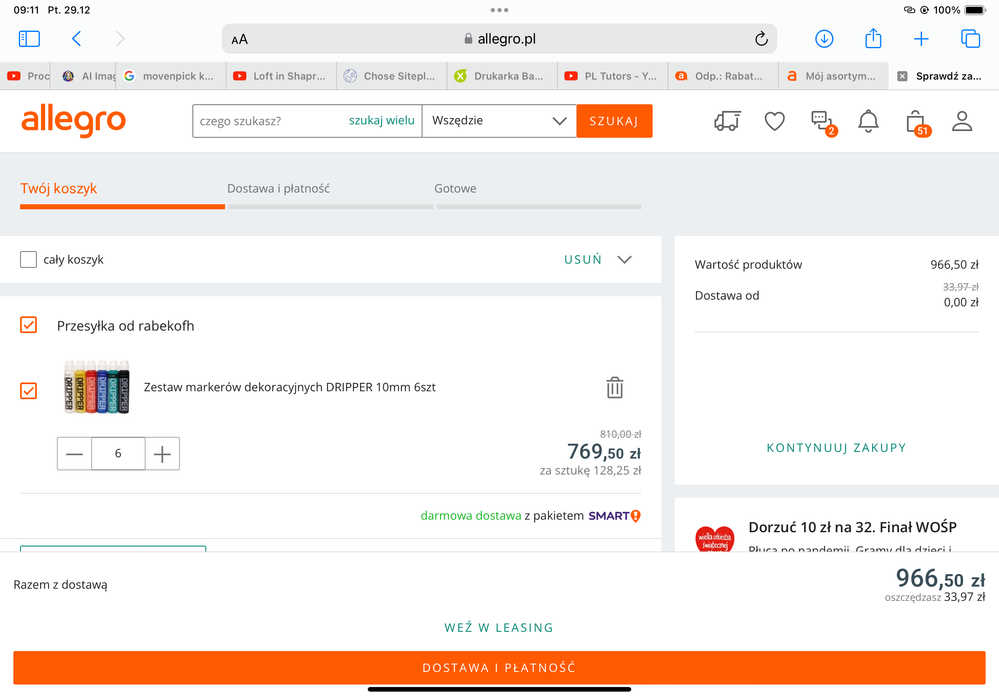Click 'Wartość produktów' label

(x=748, y=264)
